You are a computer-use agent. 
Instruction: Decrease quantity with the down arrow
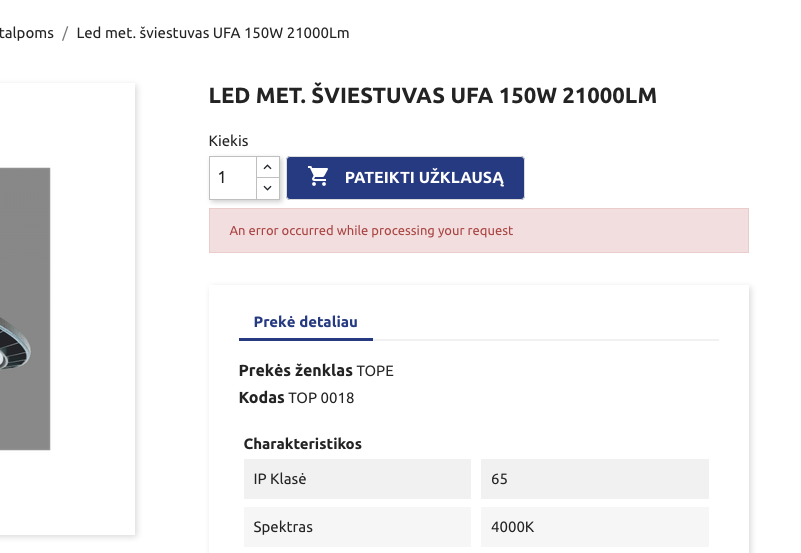click(x=268, y=188)
